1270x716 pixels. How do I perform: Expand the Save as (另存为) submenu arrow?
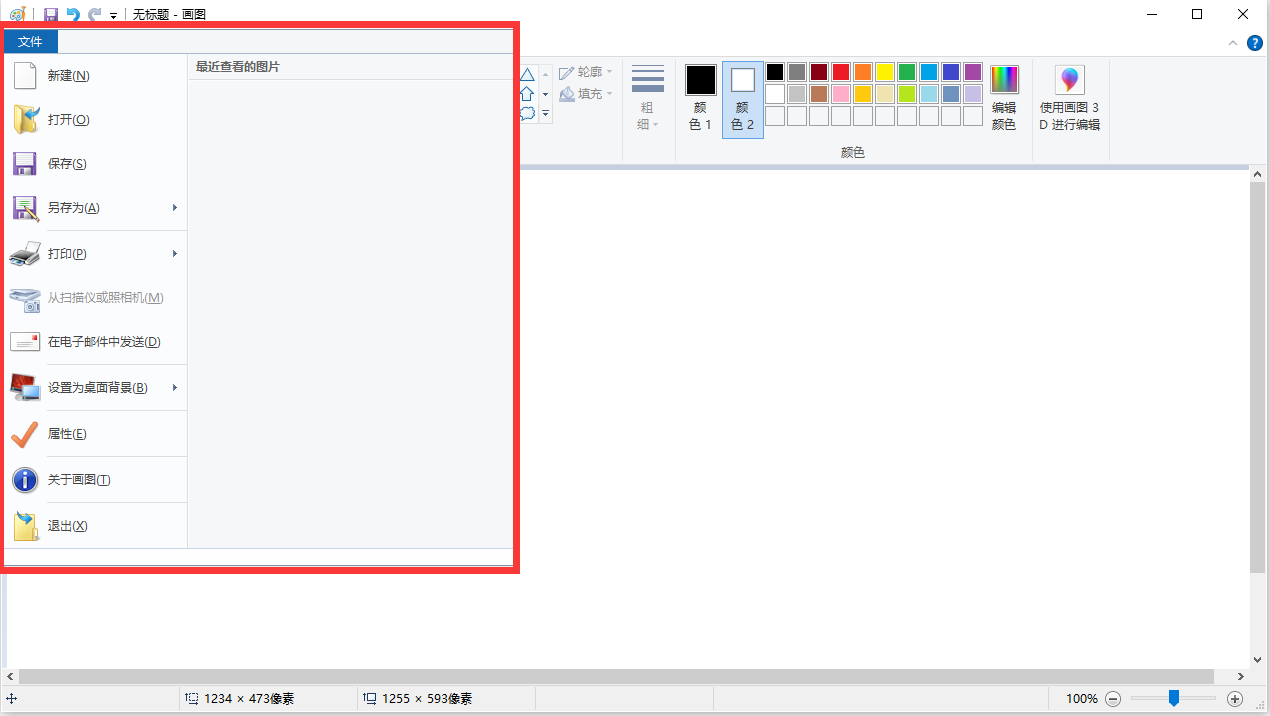coord(175,208)
